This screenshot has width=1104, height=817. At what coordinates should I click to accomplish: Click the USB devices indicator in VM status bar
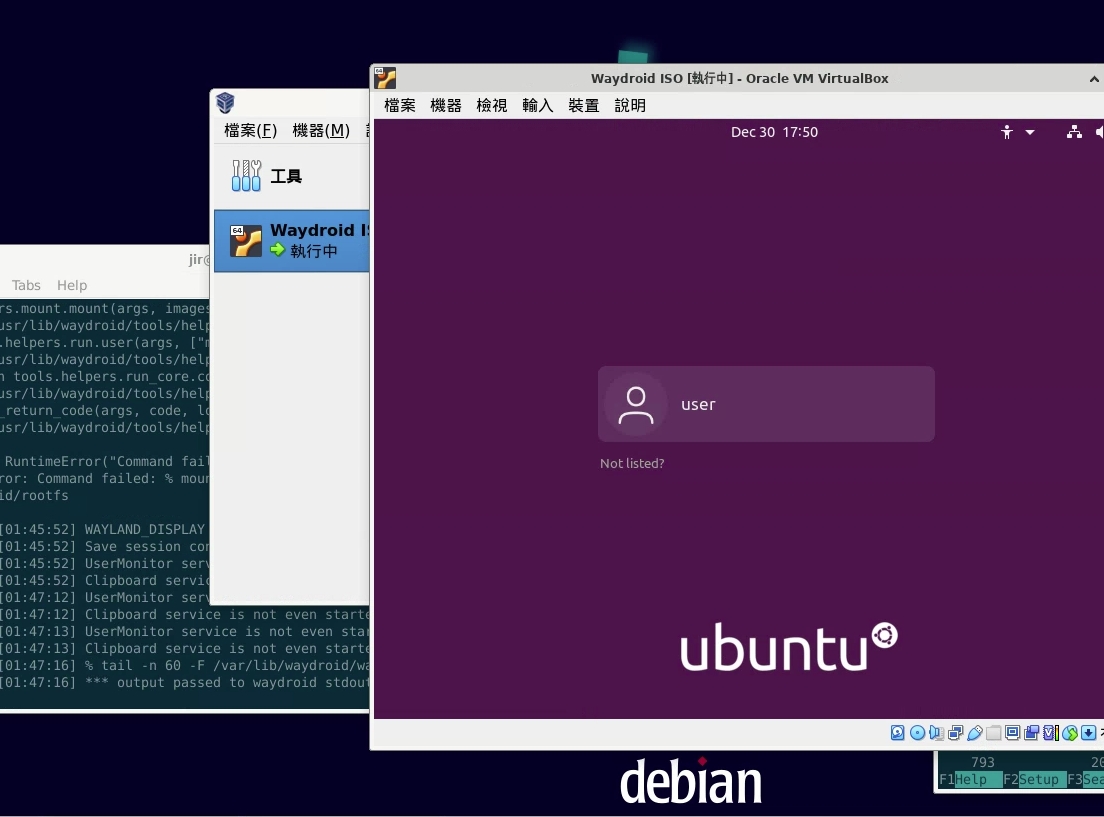pos(974,733)
